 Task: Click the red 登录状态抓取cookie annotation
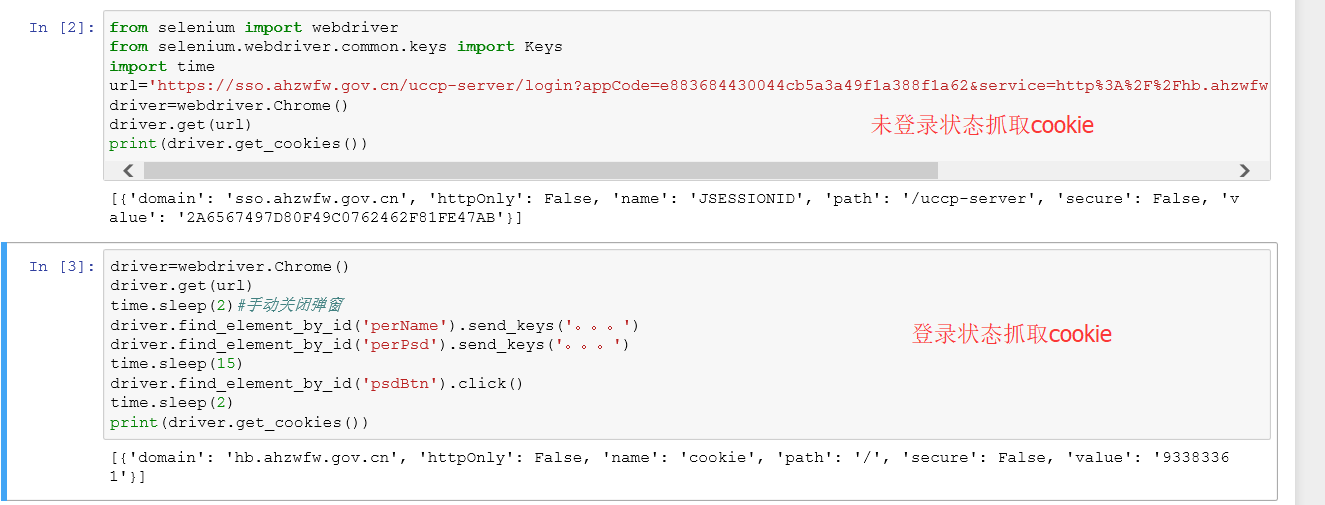pos(1012,334)
